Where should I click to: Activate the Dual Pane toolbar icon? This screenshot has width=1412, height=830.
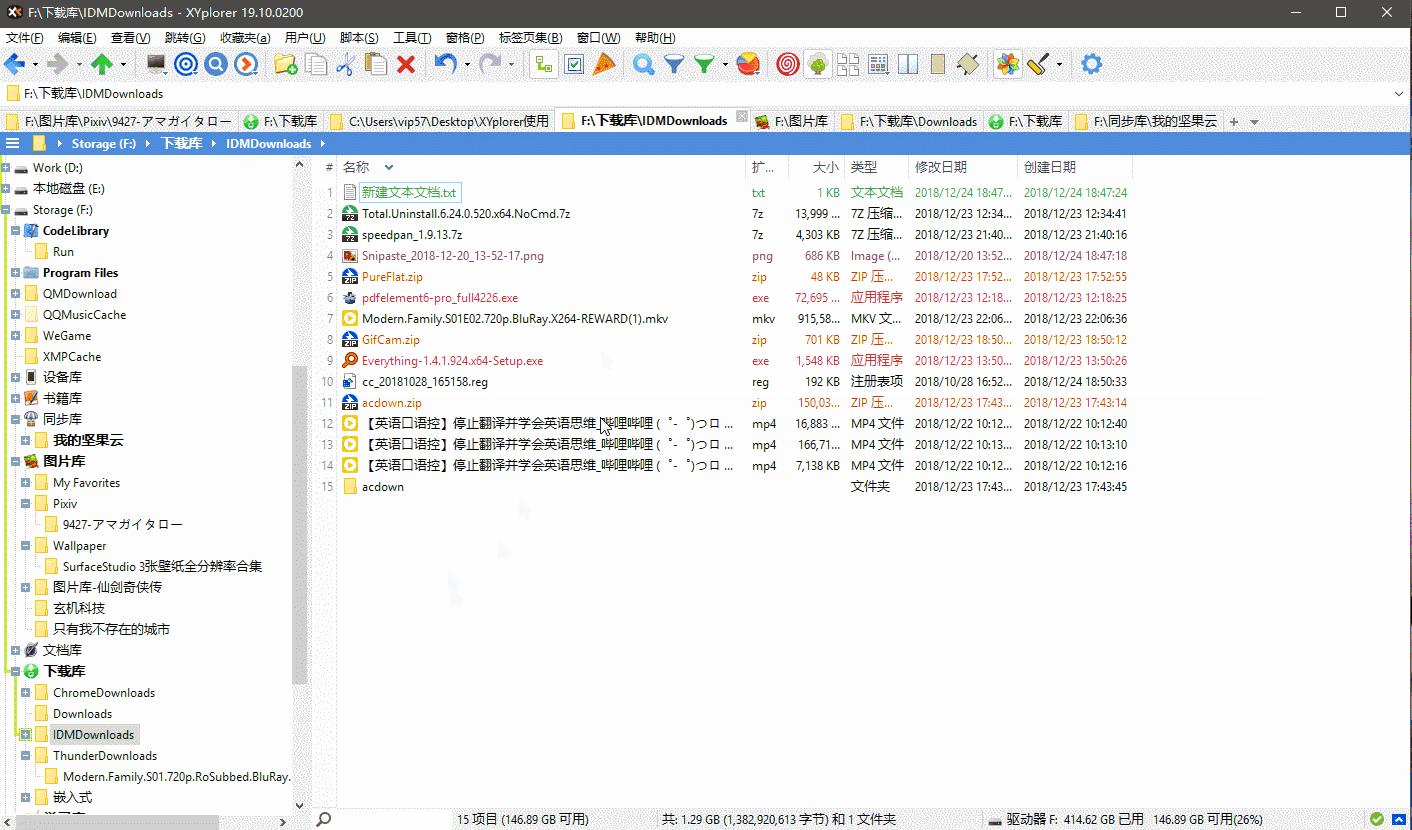[907, 64]
